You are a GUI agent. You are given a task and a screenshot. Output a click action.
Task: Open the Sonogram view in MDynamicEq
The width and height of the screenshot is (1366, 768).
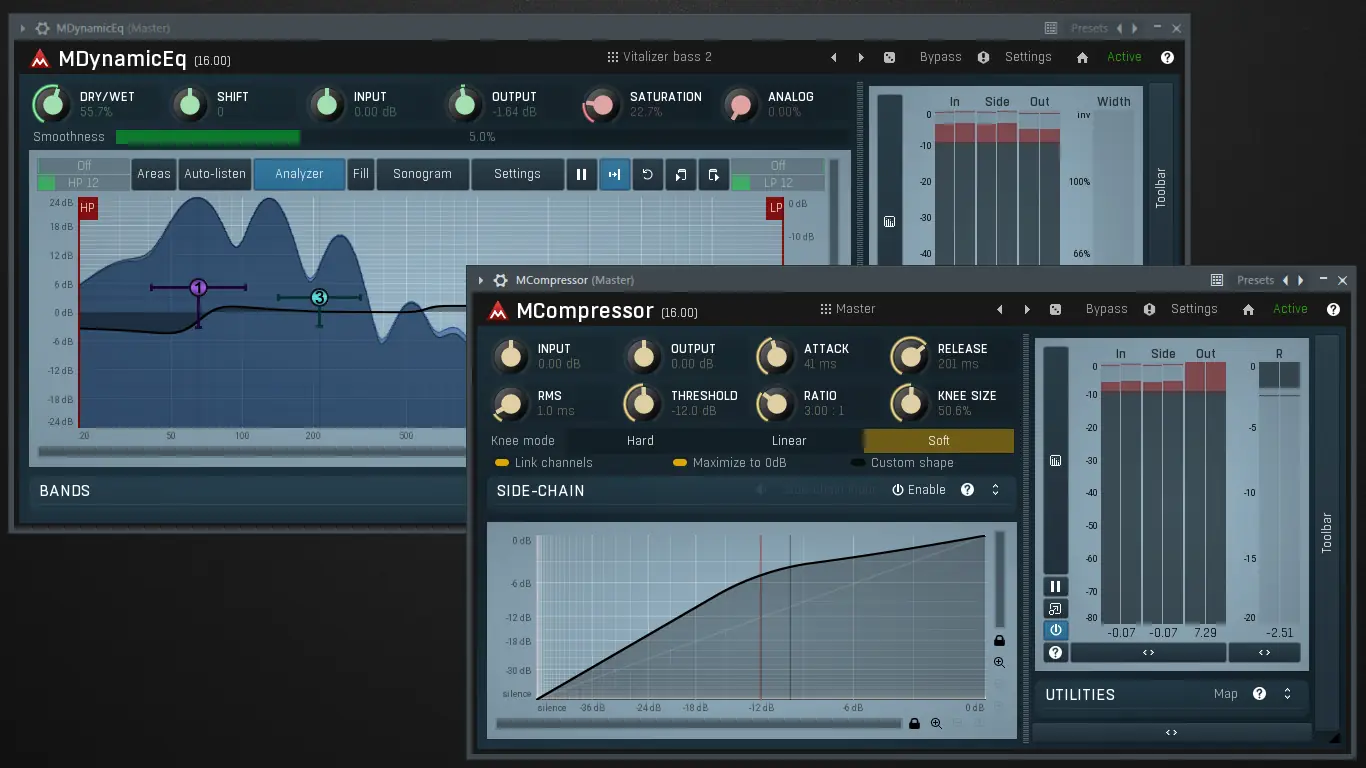click(x=422, y=174)
